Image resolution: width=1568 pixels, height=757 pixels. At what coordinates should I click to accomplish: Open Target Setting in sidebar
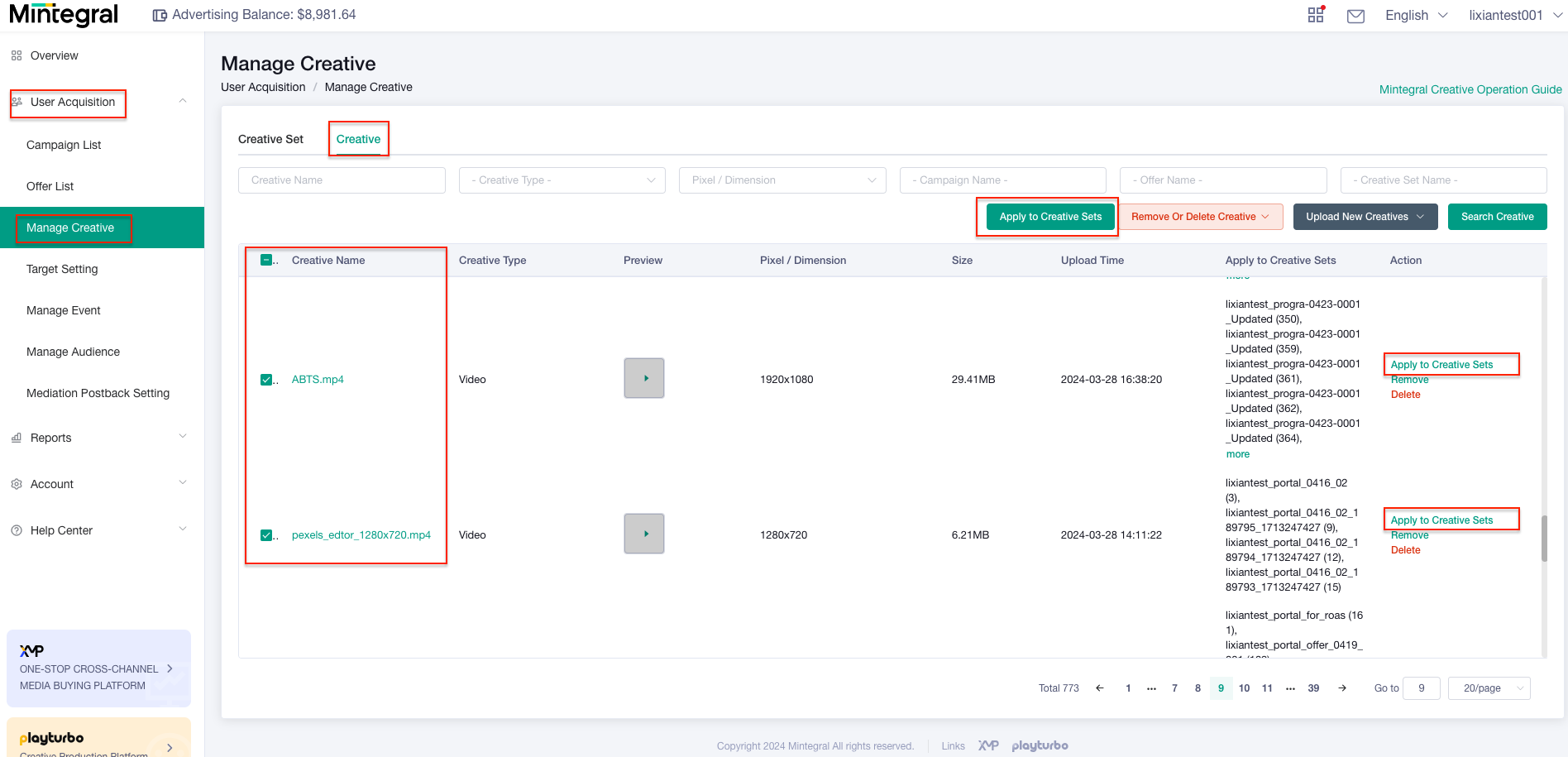(62, 269)
